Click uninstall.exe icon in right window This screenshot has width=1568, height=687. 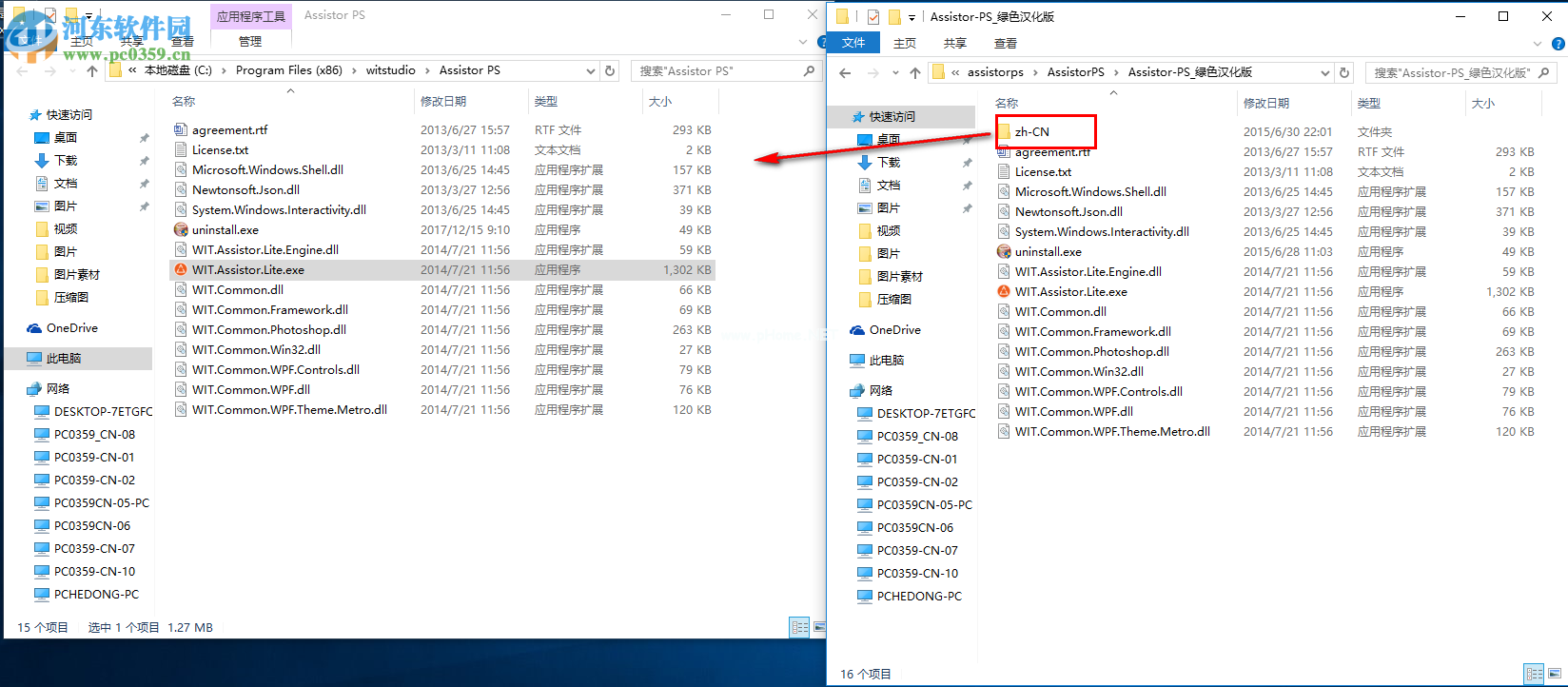[1004, 252]
